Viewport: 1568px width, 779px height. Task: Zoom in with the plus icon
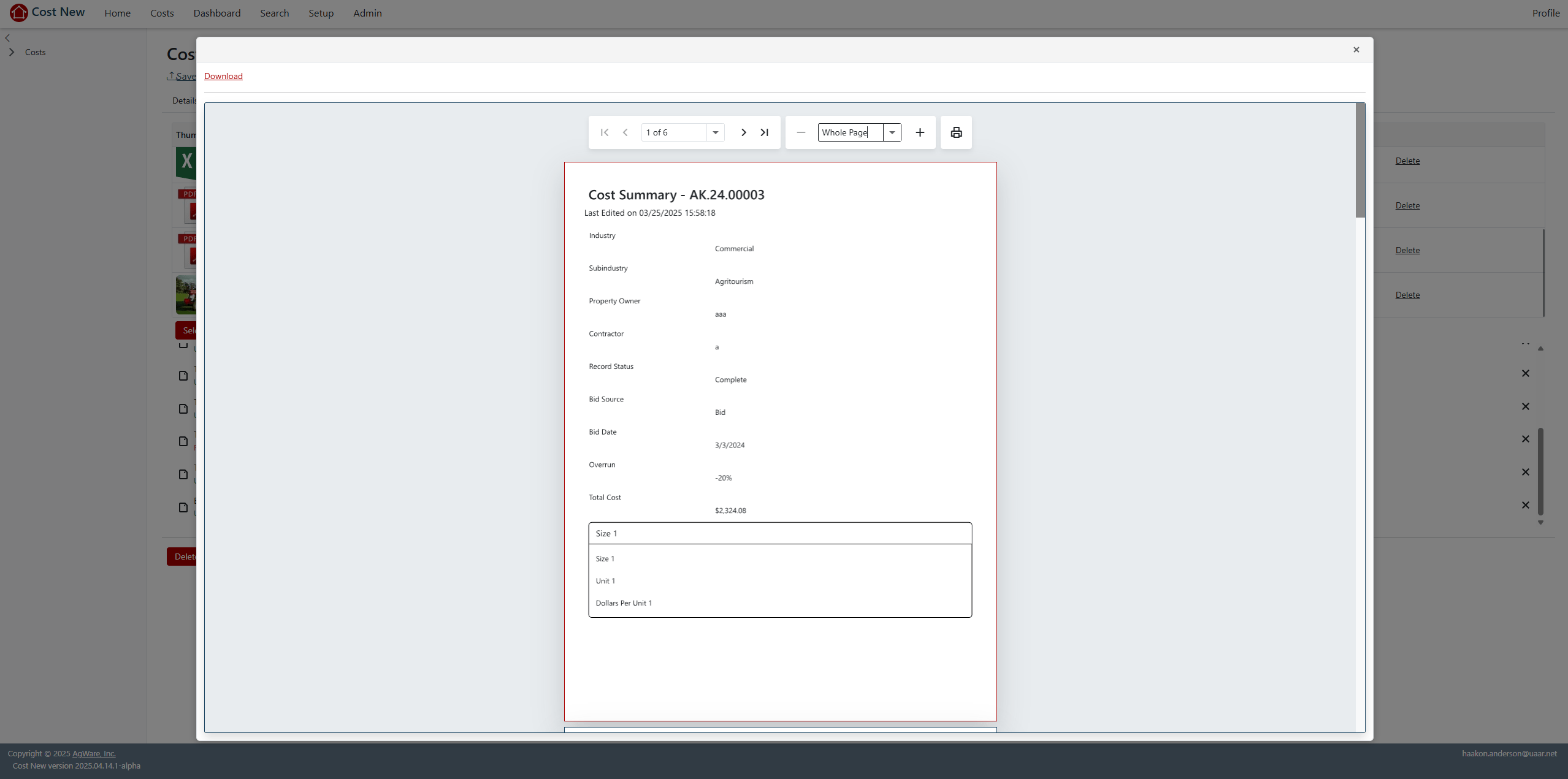(x=920, y=132)
